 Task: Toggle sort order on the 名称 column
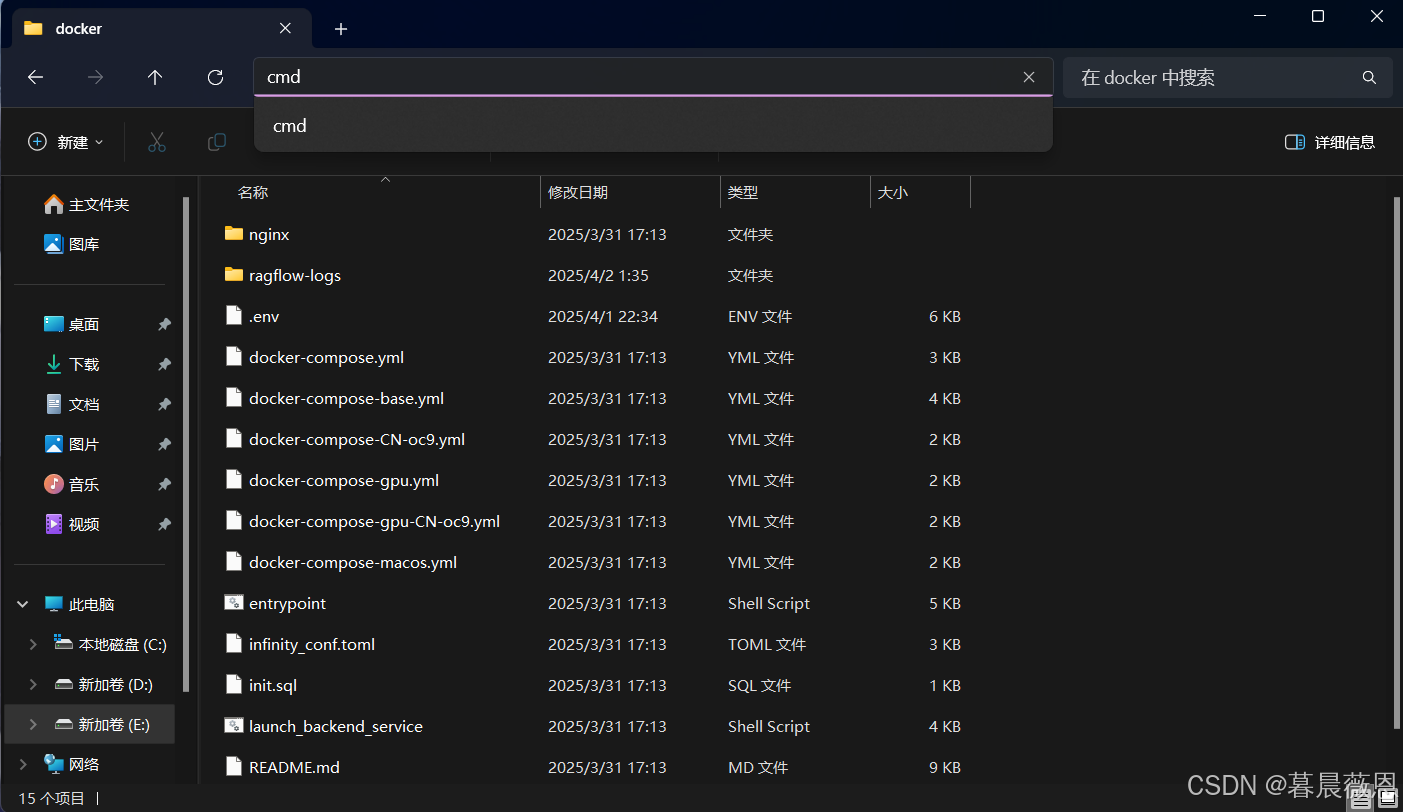[x=253, y=191]
